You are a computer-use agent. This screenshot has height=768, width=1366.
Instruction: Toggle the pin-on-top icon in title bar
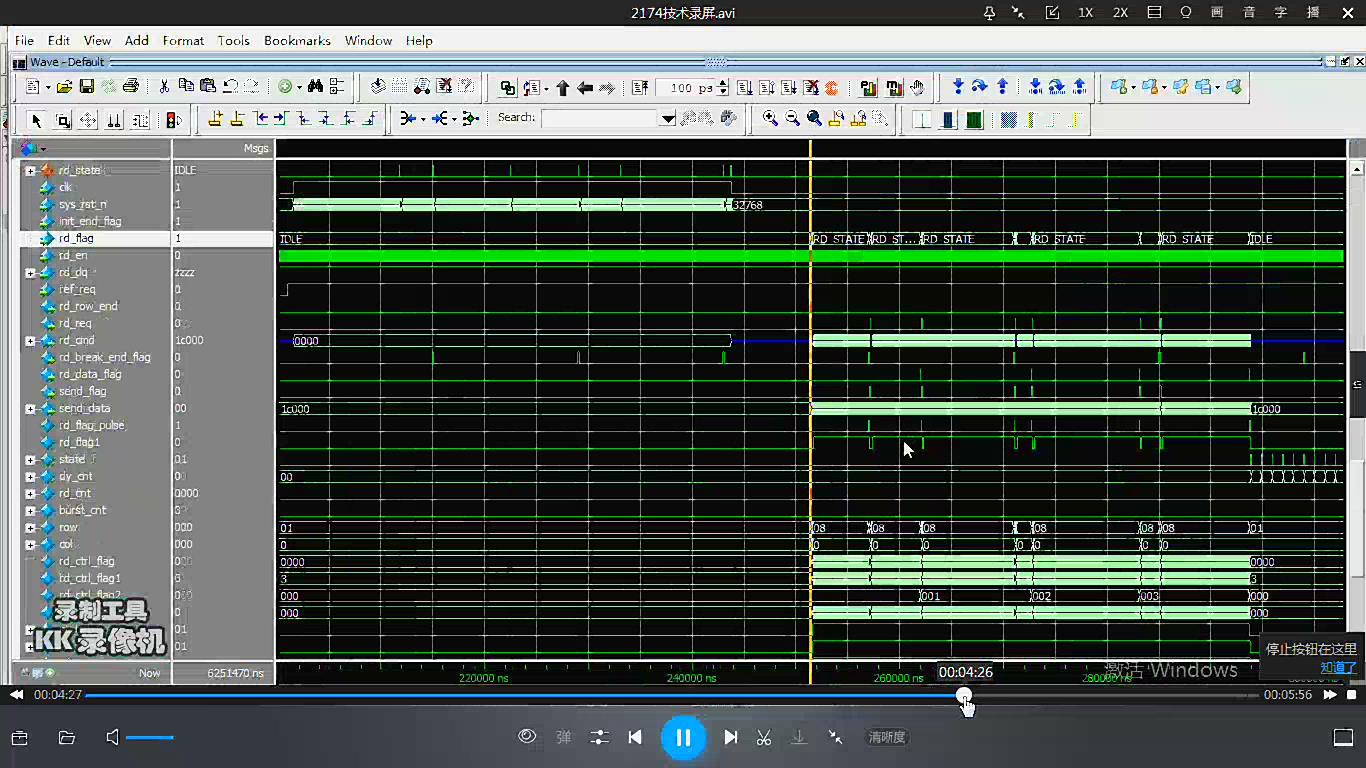pos(990,13)
